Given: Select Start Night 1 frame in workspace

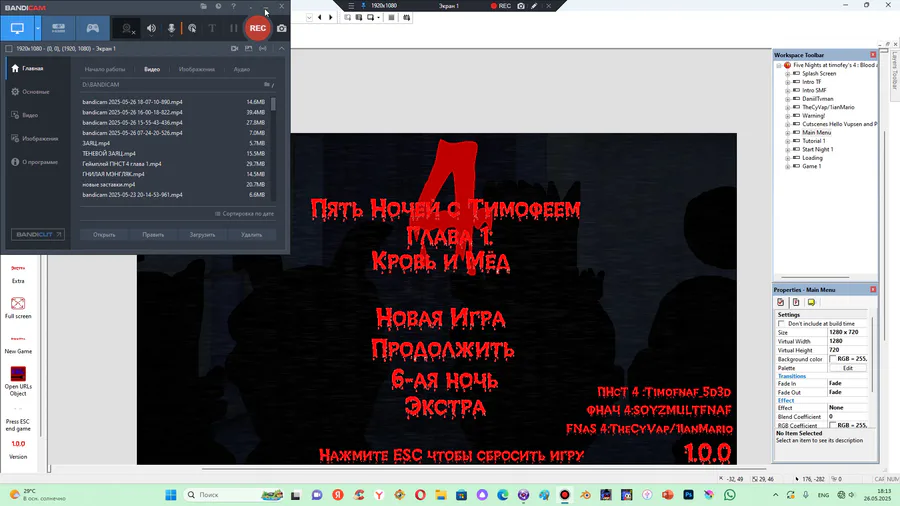Looking at the screenshot, I should tap(817, 149).
